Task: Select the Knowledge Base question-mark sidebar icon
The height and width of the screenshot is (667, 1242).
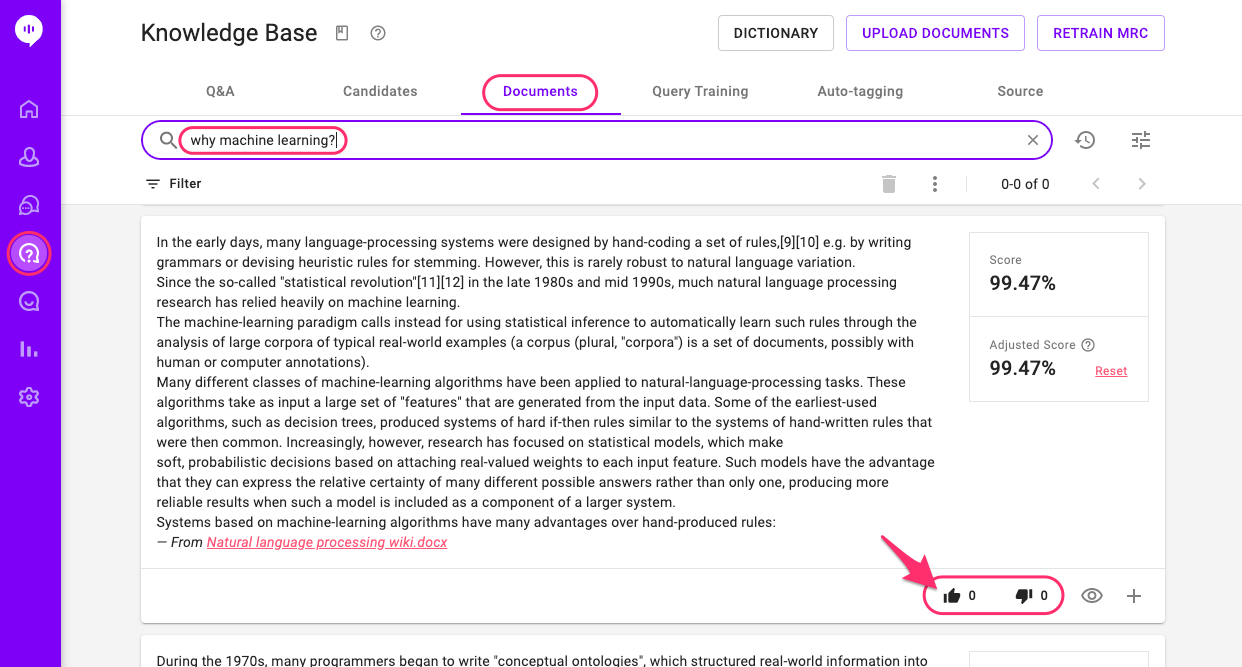Action: click(29, 253)
